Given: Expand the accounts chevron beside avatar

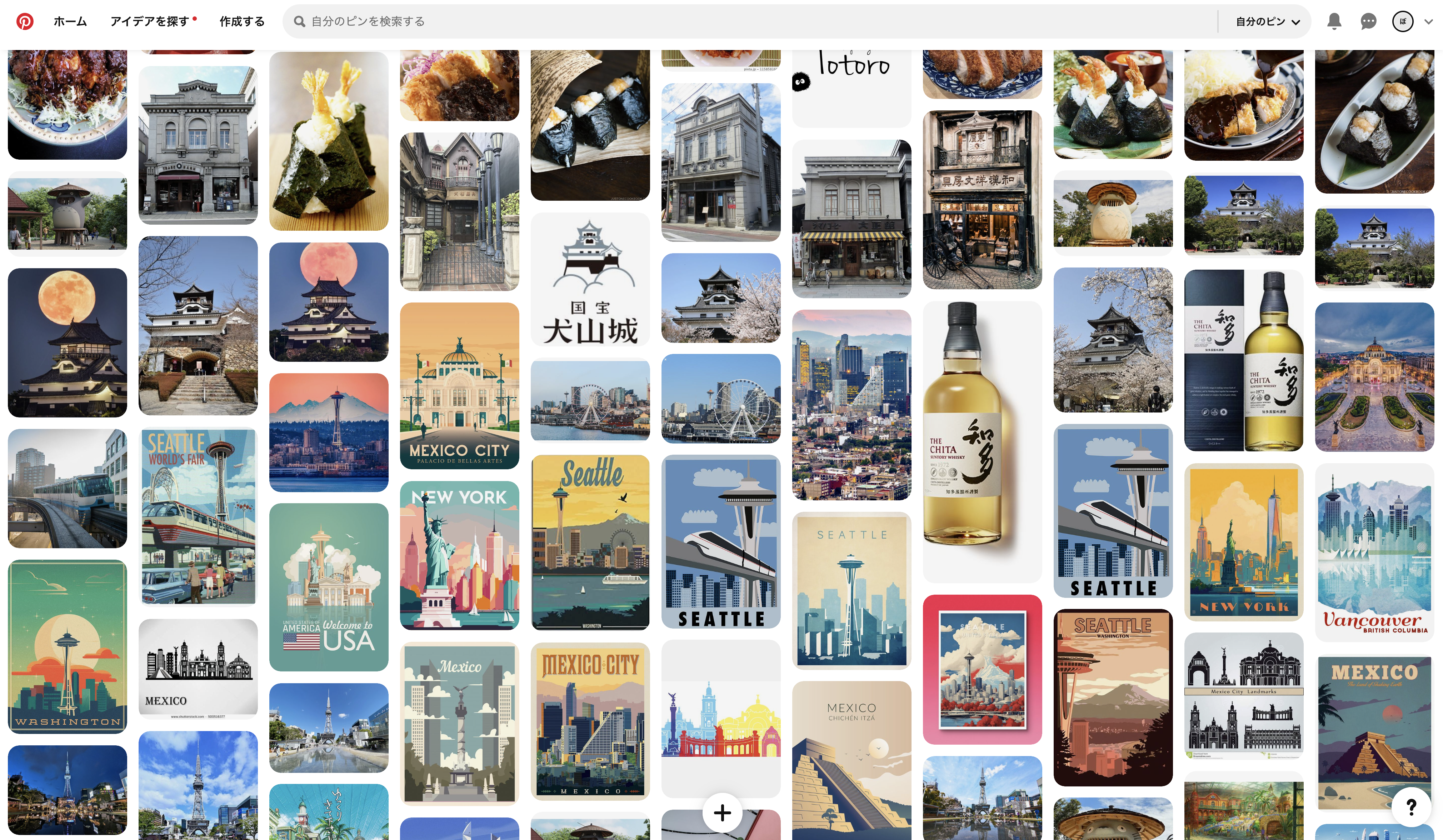Looking at the screenshot, I should tap(1428, 21).
